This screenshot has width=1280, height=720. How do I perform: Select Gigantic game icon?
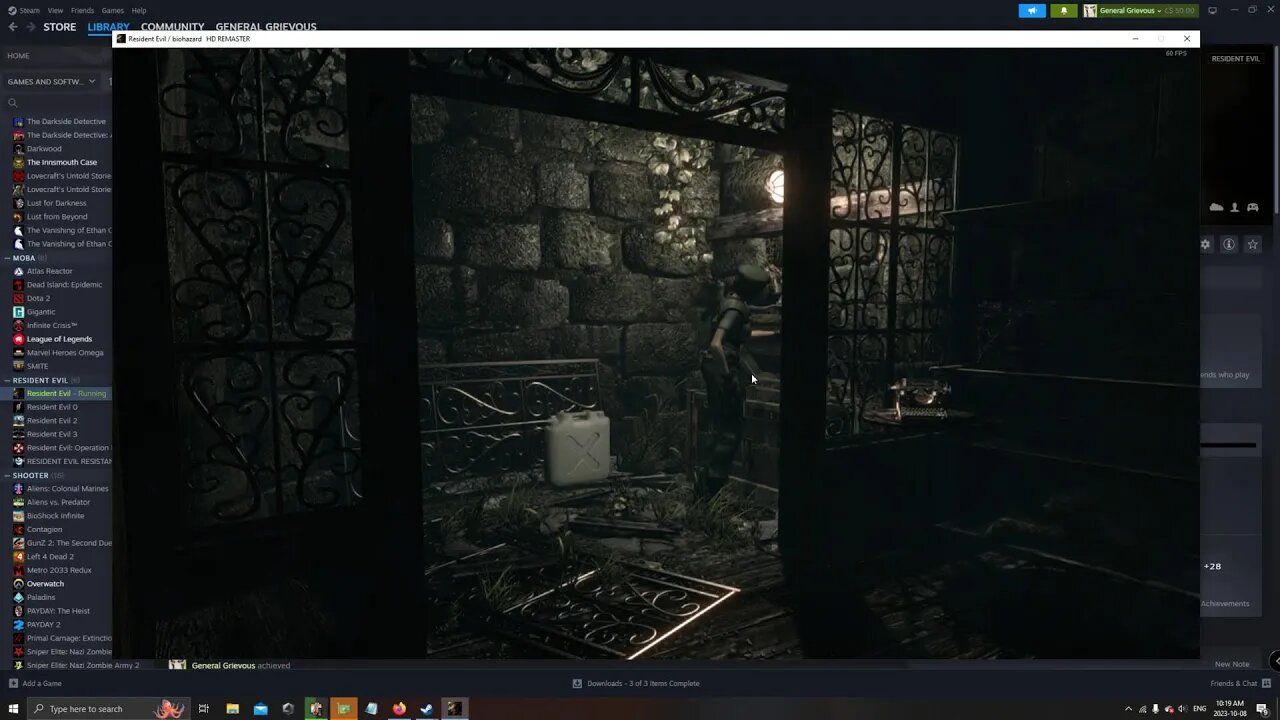click(x=18, y=312)
